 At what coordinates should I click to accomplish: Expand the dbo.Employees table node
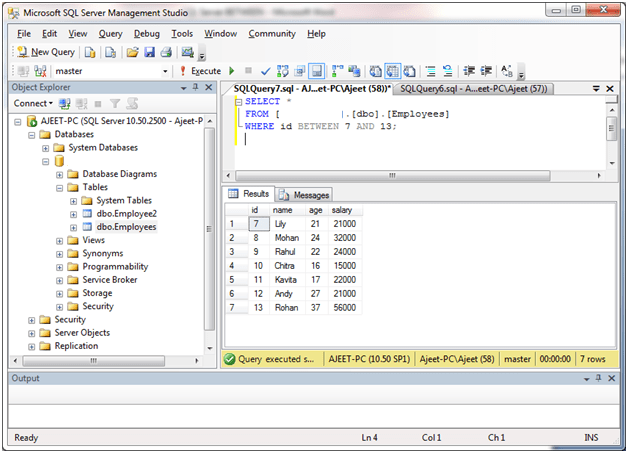[x=73, y=228]
